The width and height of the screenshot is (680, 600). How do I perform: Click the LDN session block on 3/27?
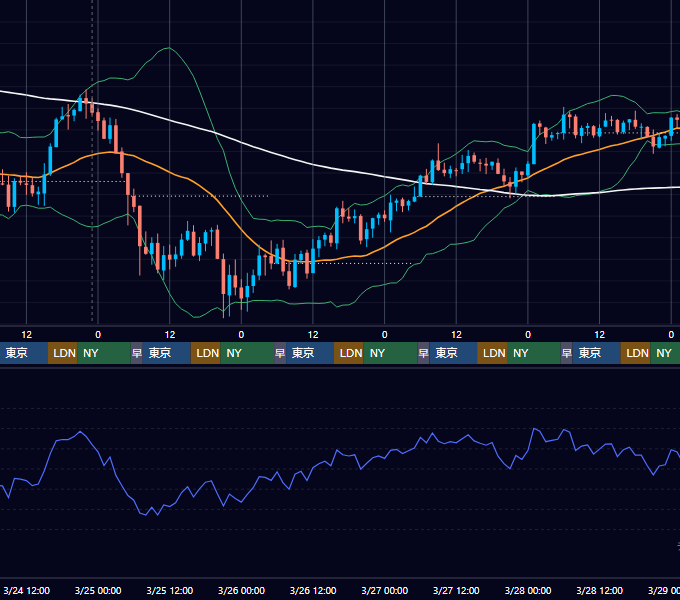pyautogui.click(x=492, y=353)
